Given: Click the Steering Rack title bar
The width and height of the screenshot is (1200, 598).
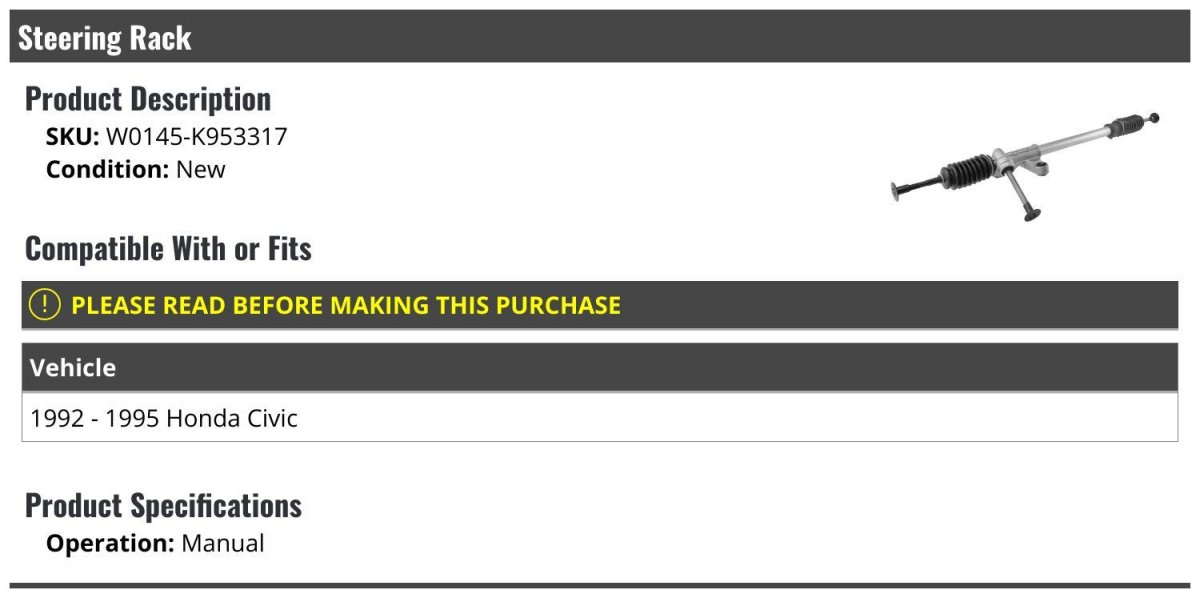Looking at the screenshot, I should click(600, 37).
